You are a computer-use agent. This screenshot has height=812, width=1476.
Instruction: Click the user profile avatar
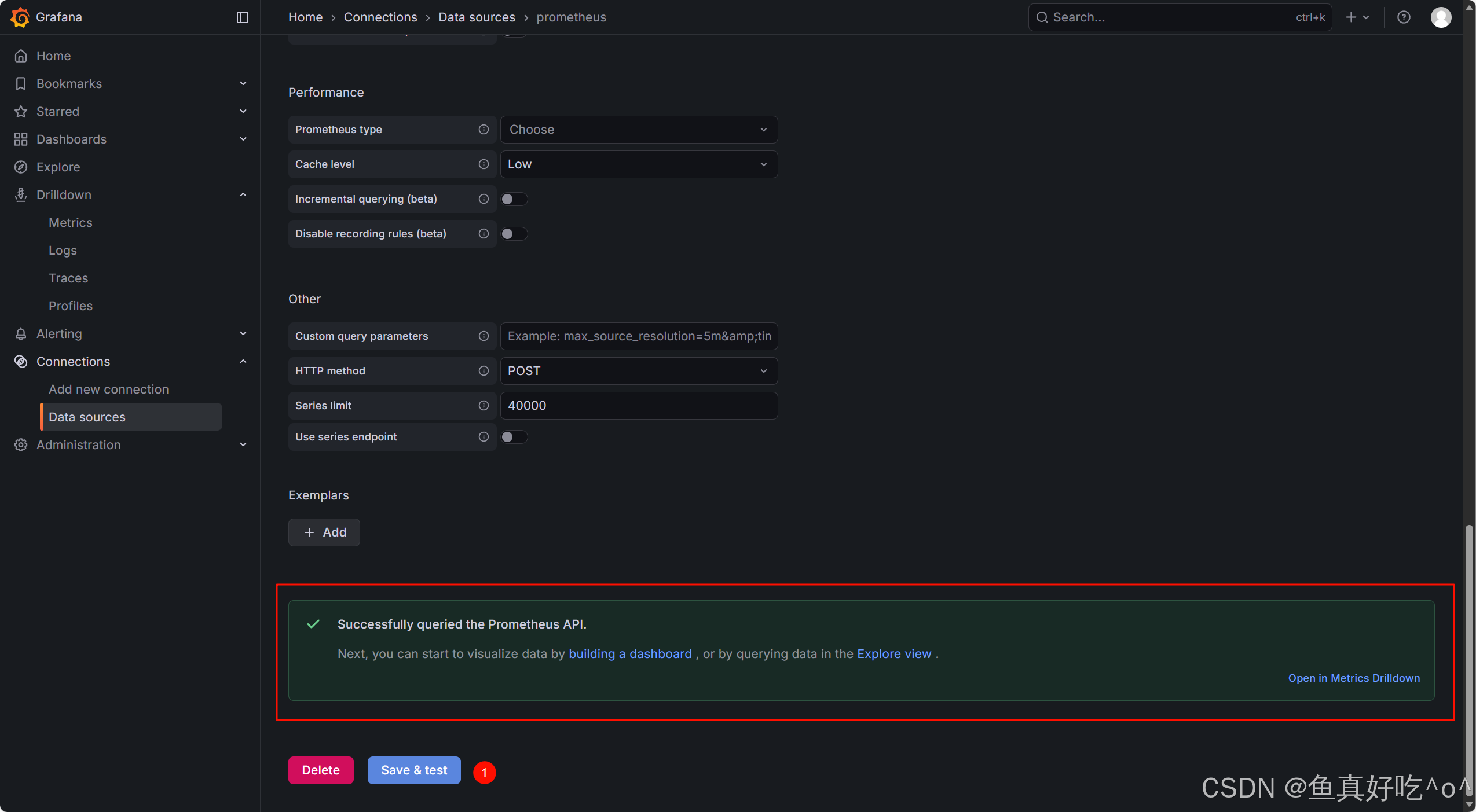point(1441,17)
